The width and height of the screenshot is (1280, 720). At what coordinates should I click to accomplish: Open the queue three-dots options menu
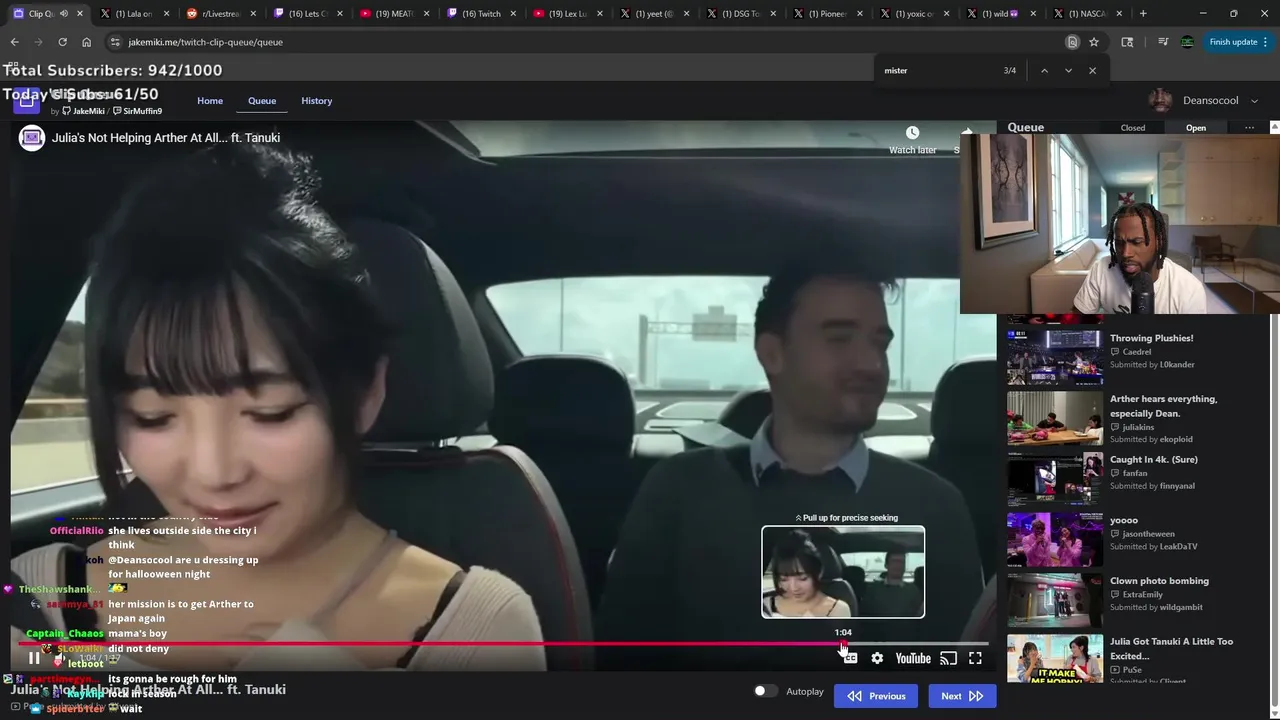click(x=1249, y=128)
